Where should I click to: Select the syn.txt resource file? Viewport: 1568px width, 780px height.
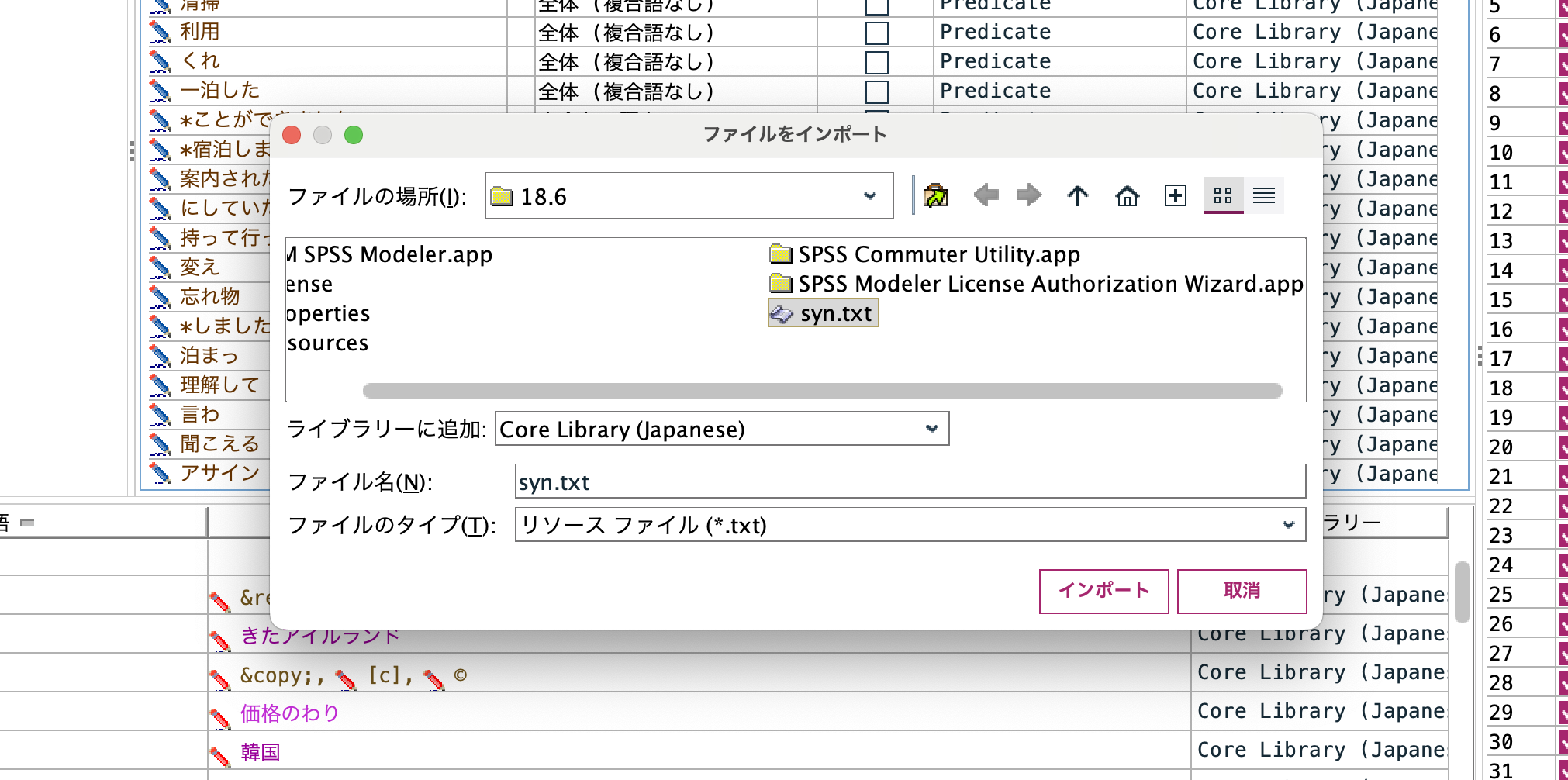point(823,312)
